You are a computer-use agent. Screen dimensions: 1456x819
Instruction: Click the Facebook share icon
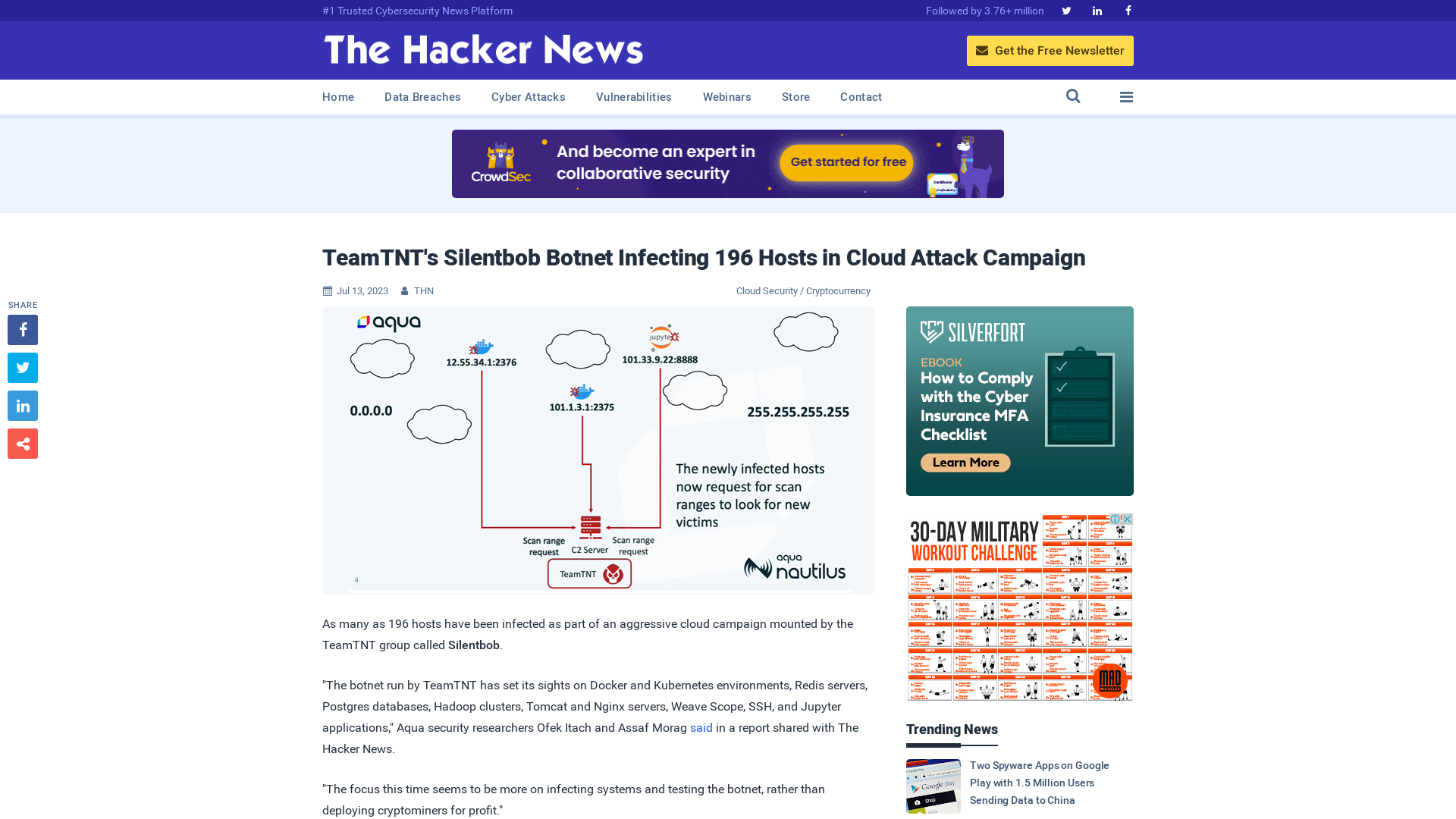tap(22, 329)
